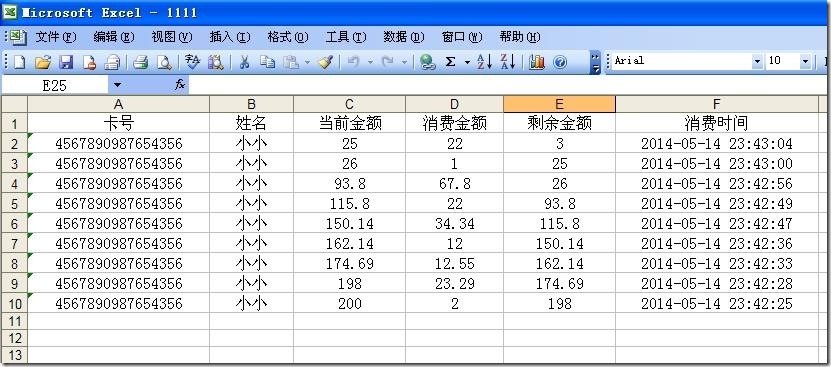Open the 窗口(W) menu

point(462,37)
